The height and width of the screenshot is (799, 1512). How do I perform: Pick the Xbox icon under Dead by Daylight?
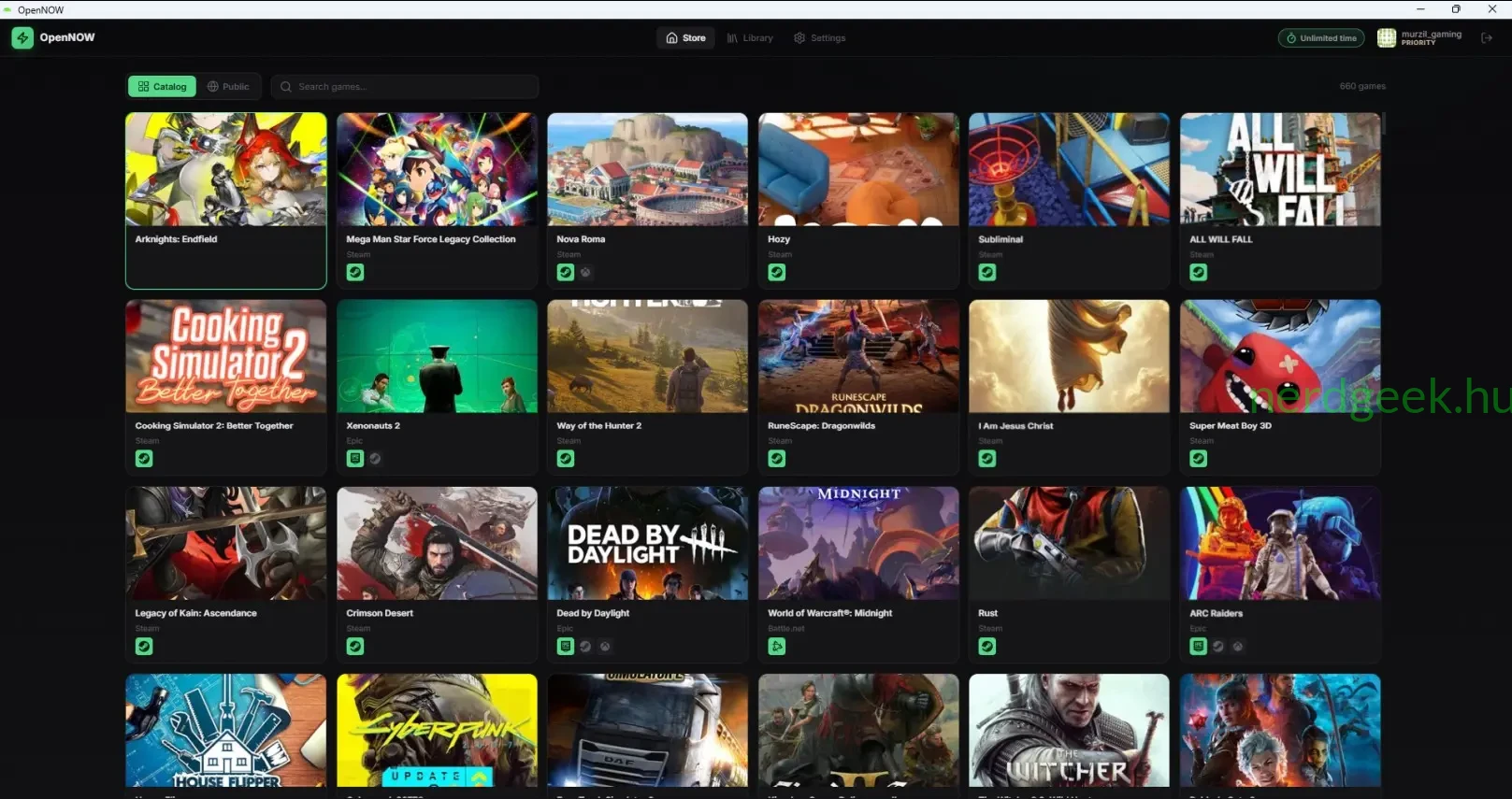[605, 647]
